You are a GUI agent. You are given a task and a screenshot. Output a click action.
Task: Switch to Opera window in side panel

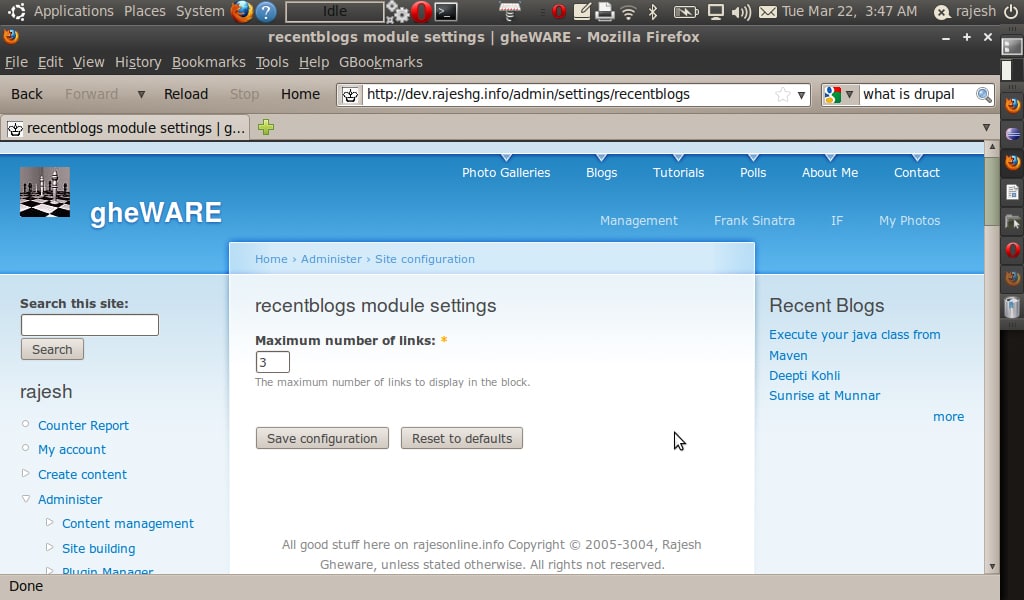[x=1012, y=249]
